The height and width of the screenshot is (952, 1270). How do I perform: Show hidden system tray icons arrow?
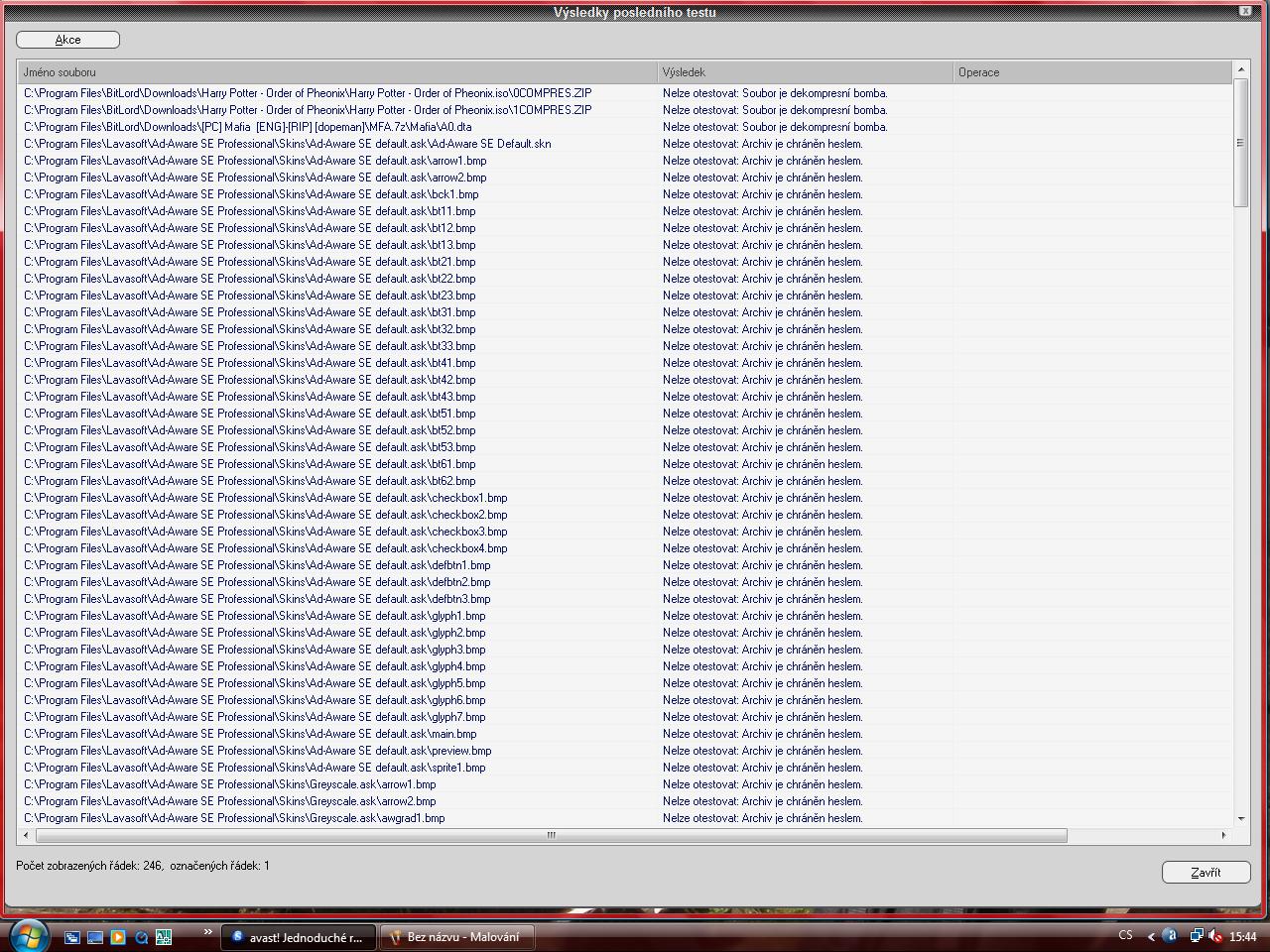[1151, 935]
